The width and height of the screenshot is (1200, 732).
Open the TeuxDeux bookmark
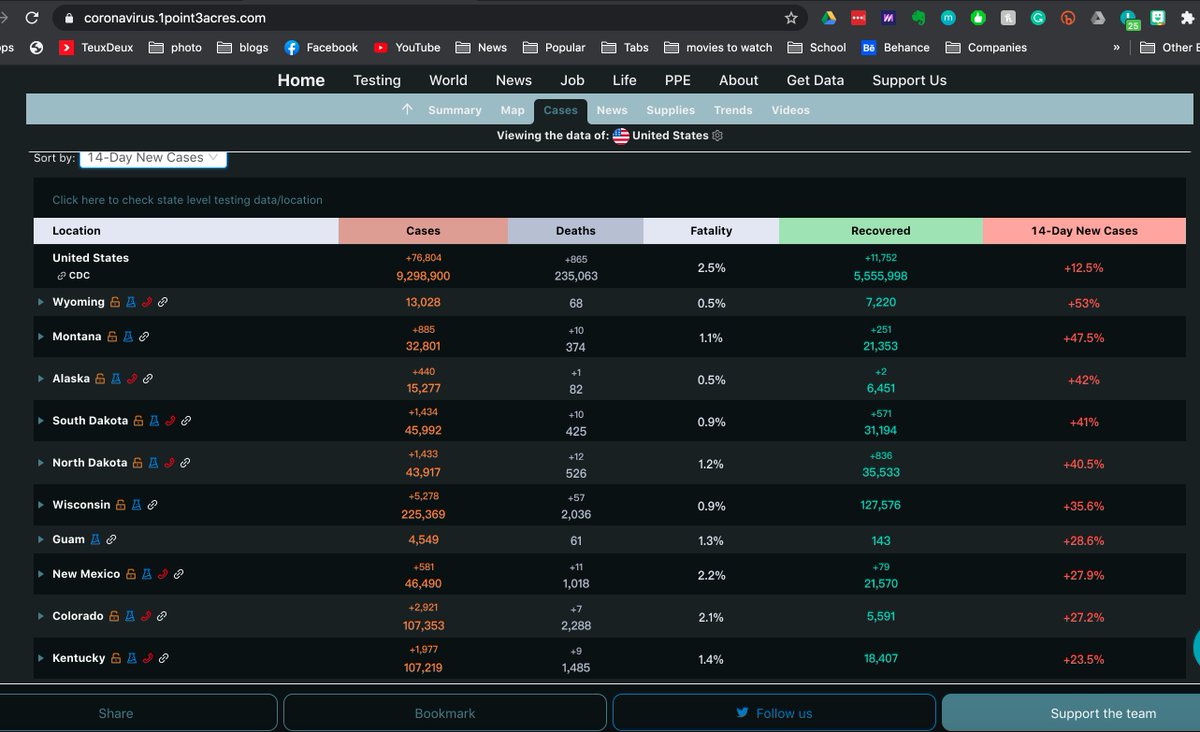point(98,47)
